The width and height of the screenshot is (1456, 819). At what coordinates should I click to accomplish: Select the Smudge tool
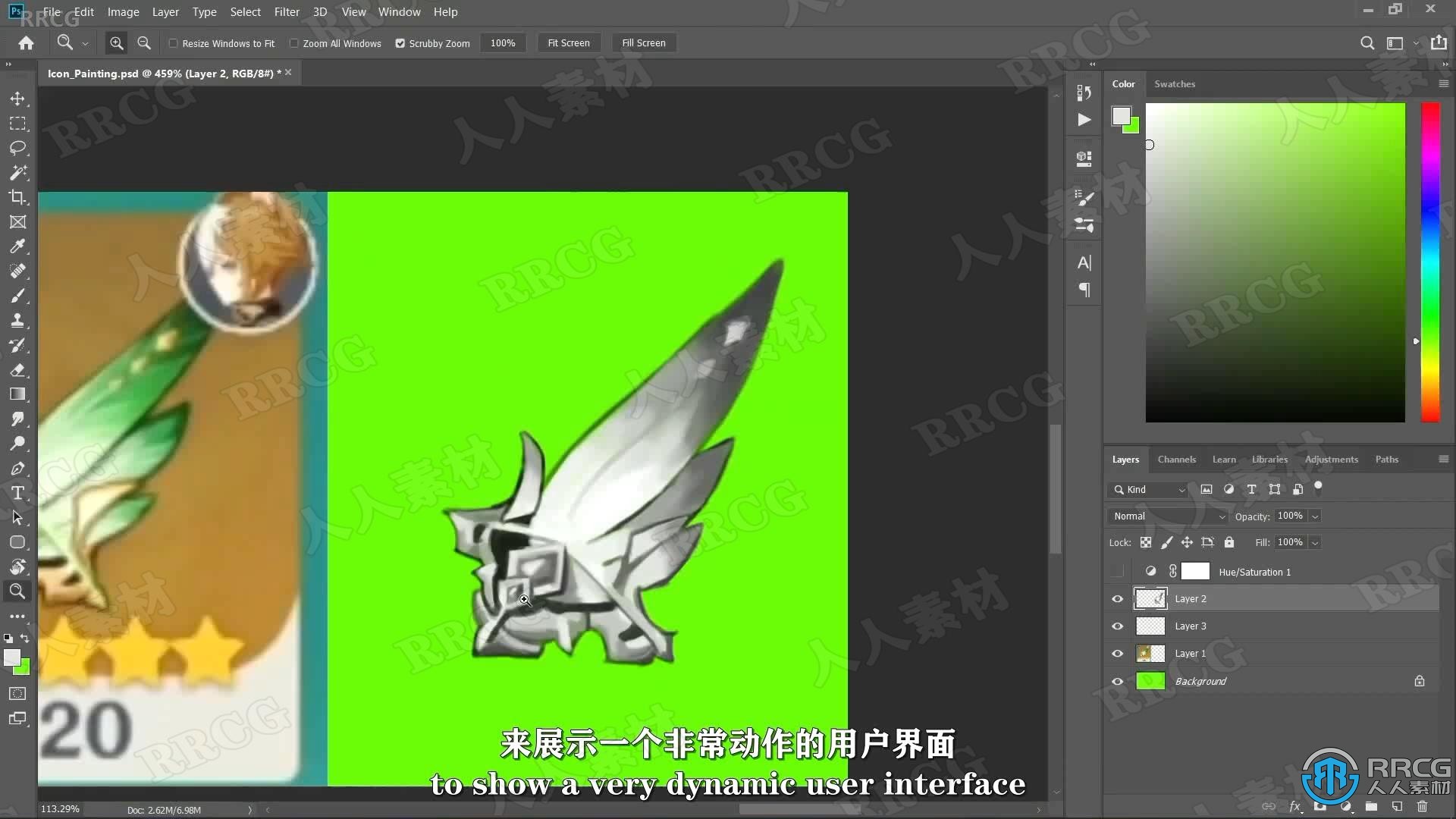17,419
